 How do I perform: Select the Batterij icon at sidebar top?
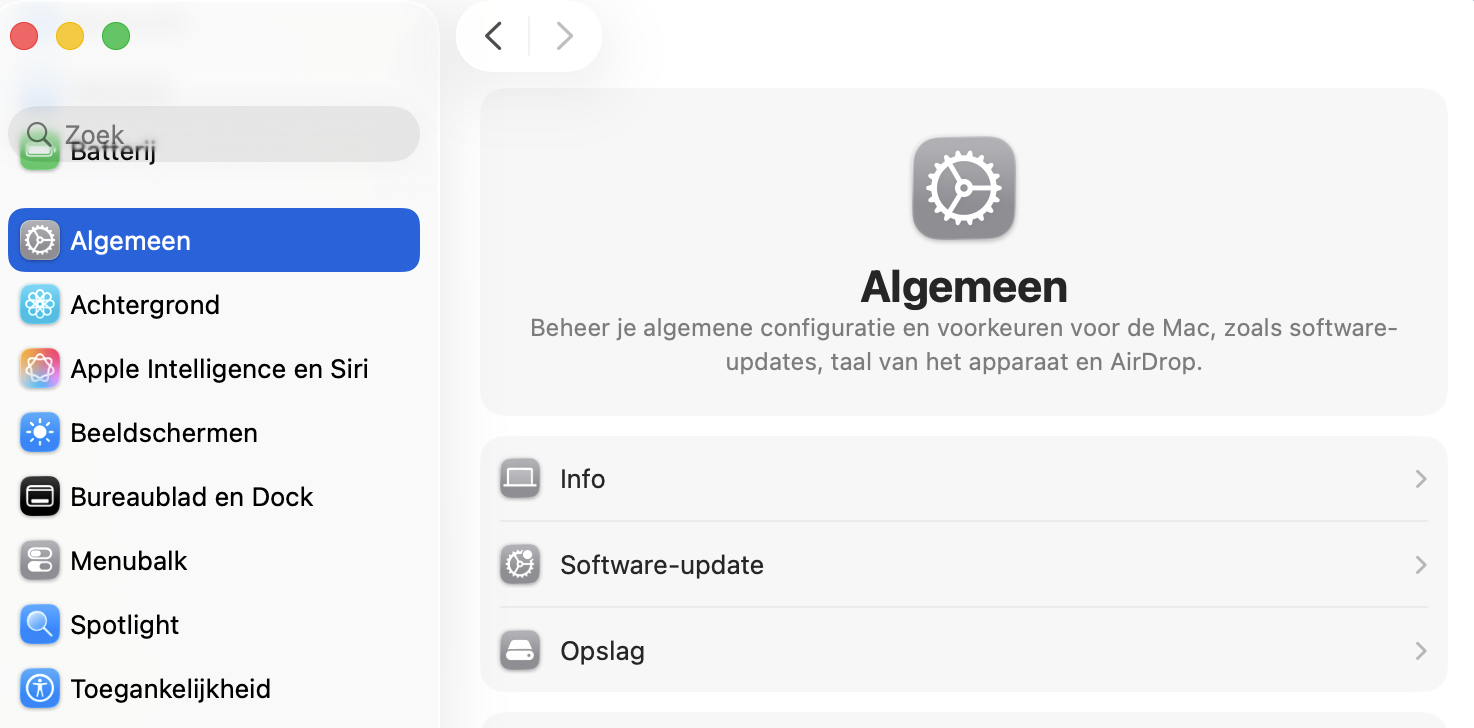pos(39,150)
